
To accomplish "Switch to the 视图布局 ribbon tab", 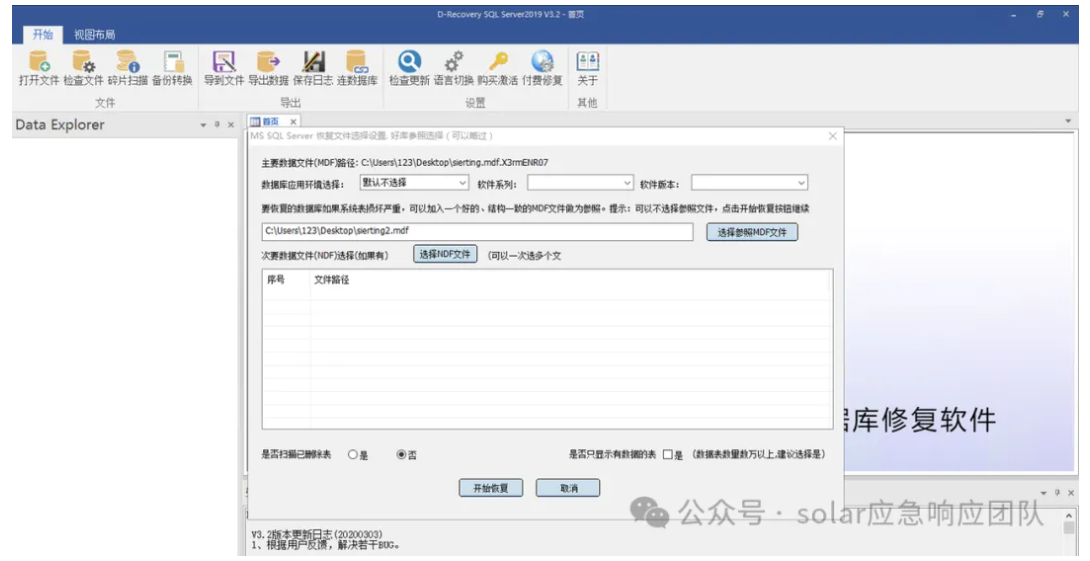I will coord(94,34).
